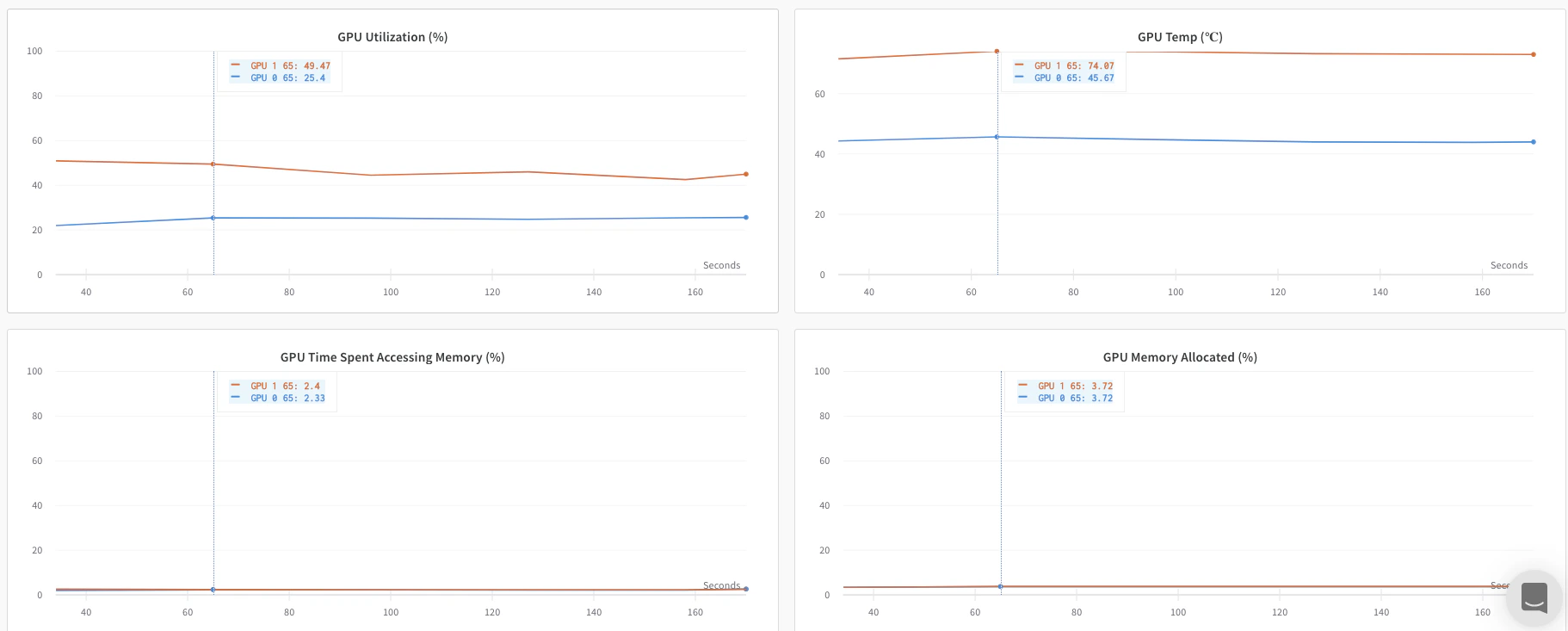Open the chat support widget
1568x631 pixels.
click(x=1533, y=597)
